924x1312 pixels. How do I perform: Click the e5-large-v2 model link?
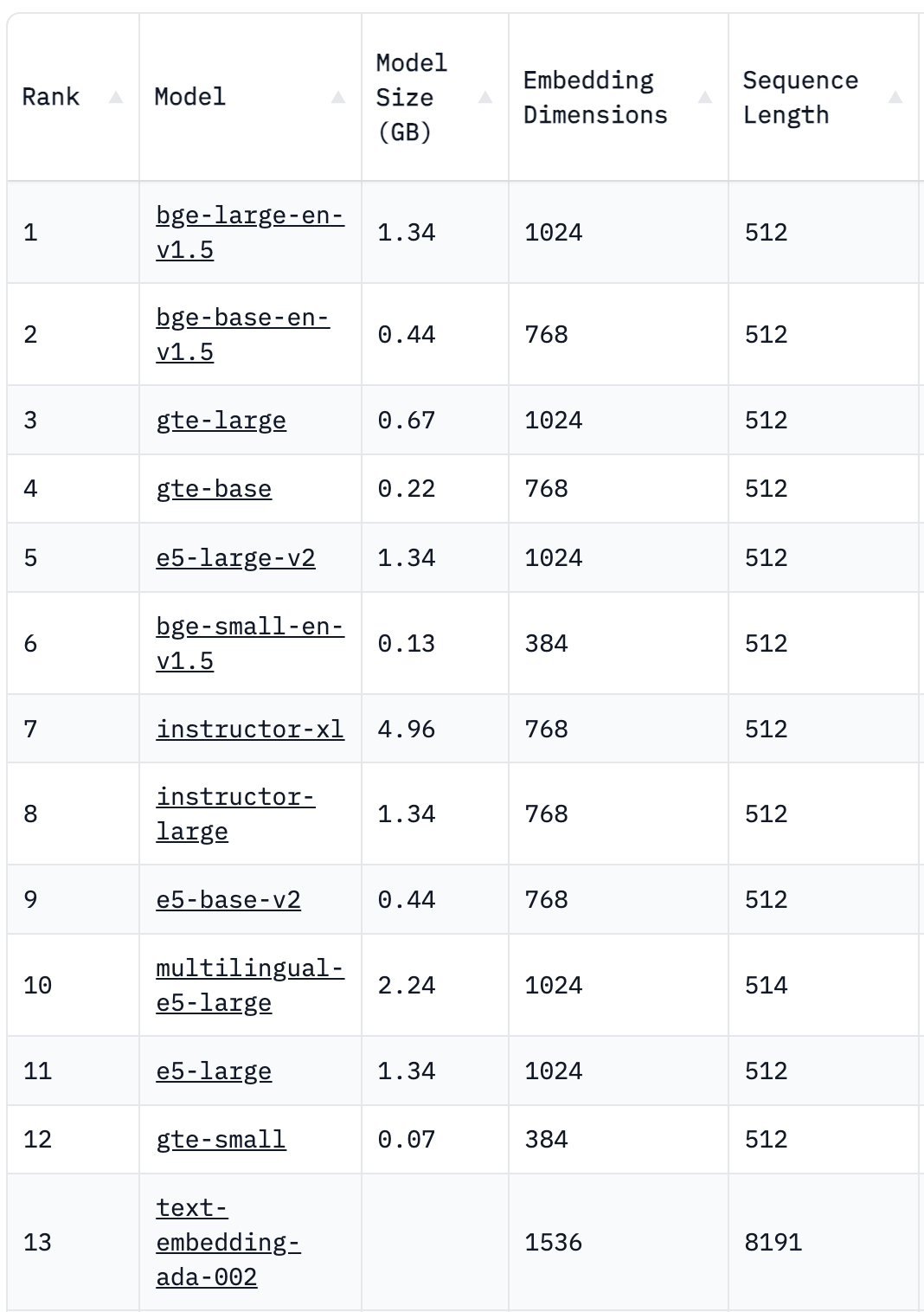pyautogui.click(x=235, y=557)
